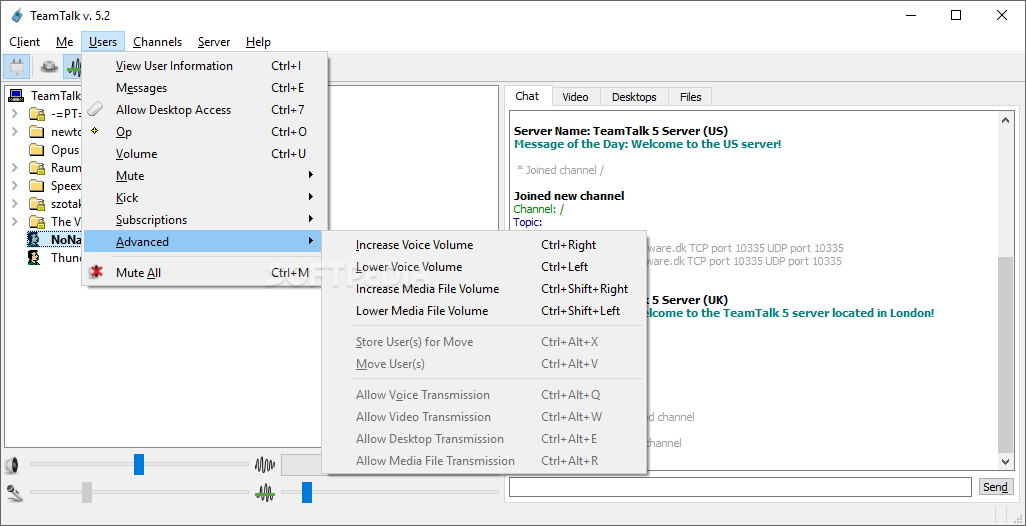Choose View User Information
Viewport: 1026px width, 526px height.
204,65
